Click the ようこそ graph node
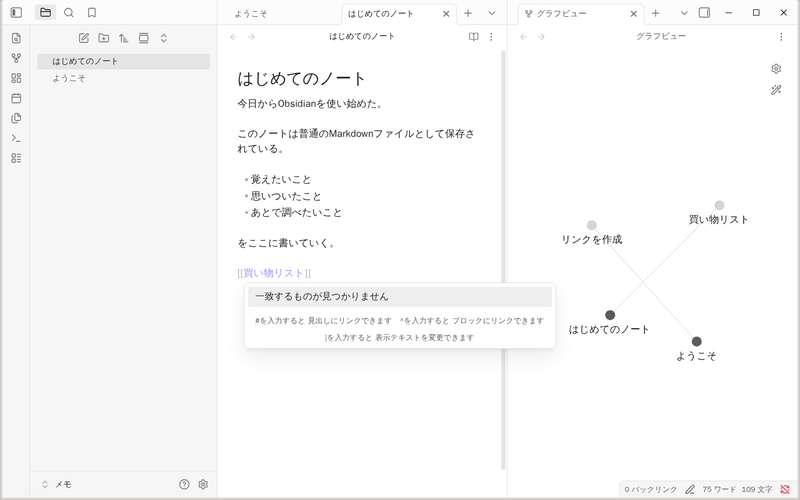This screenshot has height=500, width=800. tap(696, 341)
